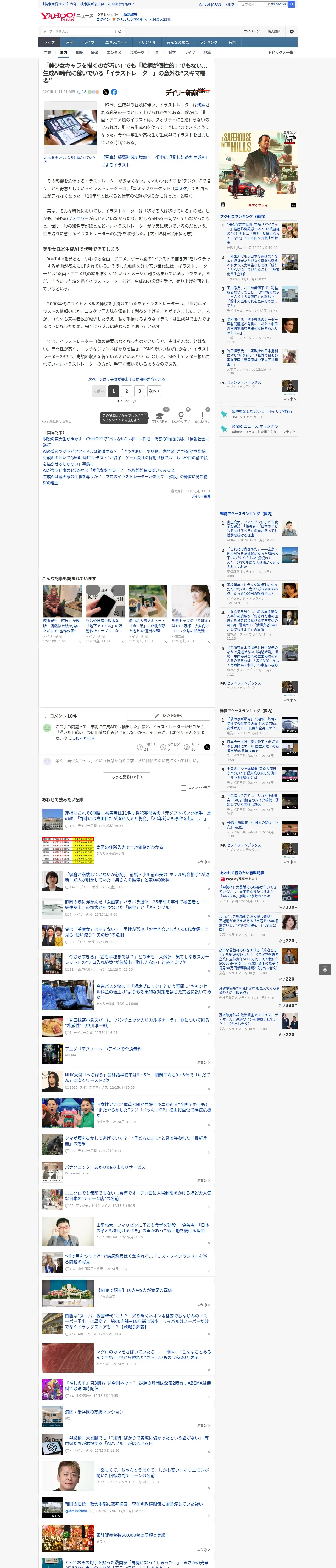Select the ライブ tab in the dark bar
Viewport: 336px width, 1568px height.
click(89, 43)
